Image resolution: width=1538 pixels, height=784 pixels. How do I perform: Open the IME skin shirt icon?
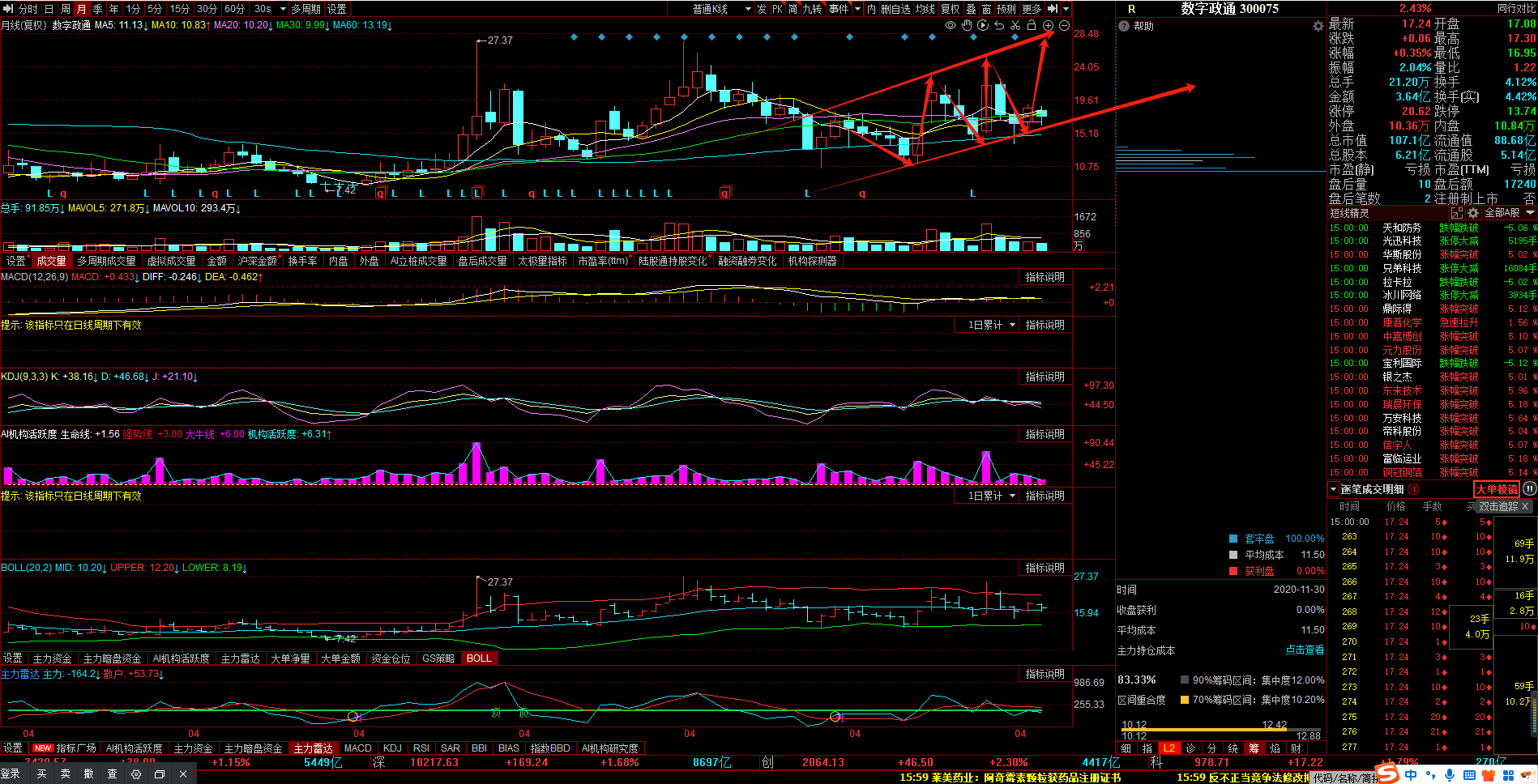[1488, 775]
